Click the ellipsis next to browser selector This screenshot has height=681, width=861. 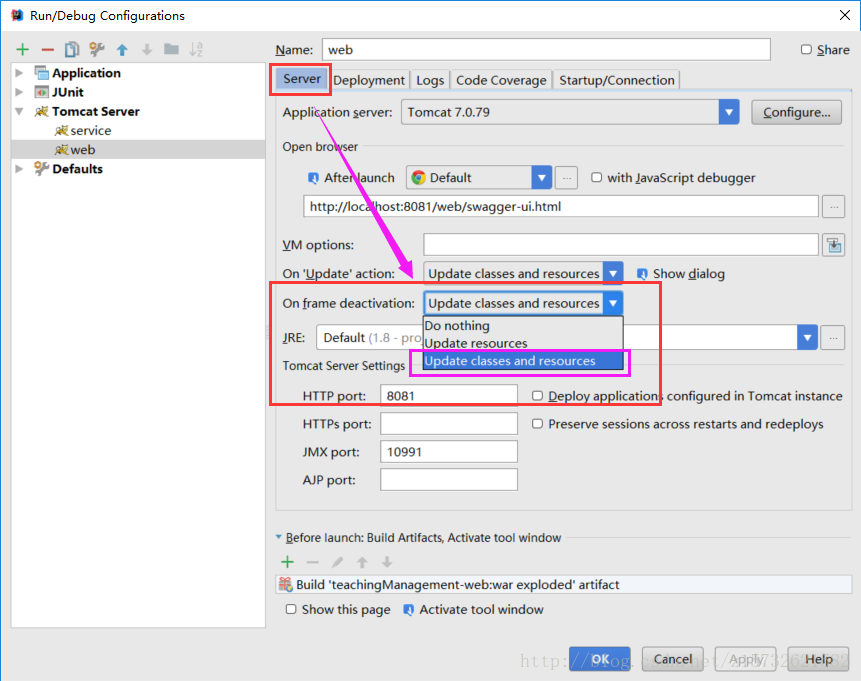pyautogui.click(x=567, y=177)
